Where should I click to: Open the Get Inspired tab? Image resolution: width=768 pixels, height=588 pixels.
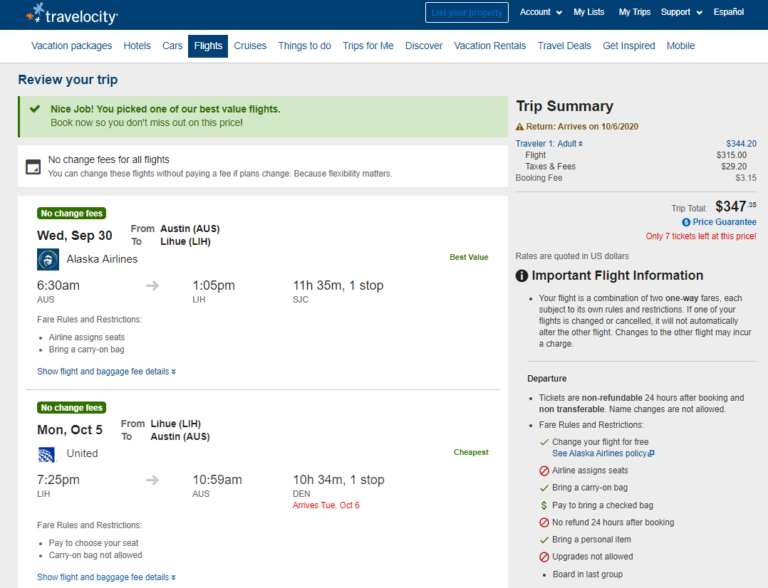tap(629, 46)
